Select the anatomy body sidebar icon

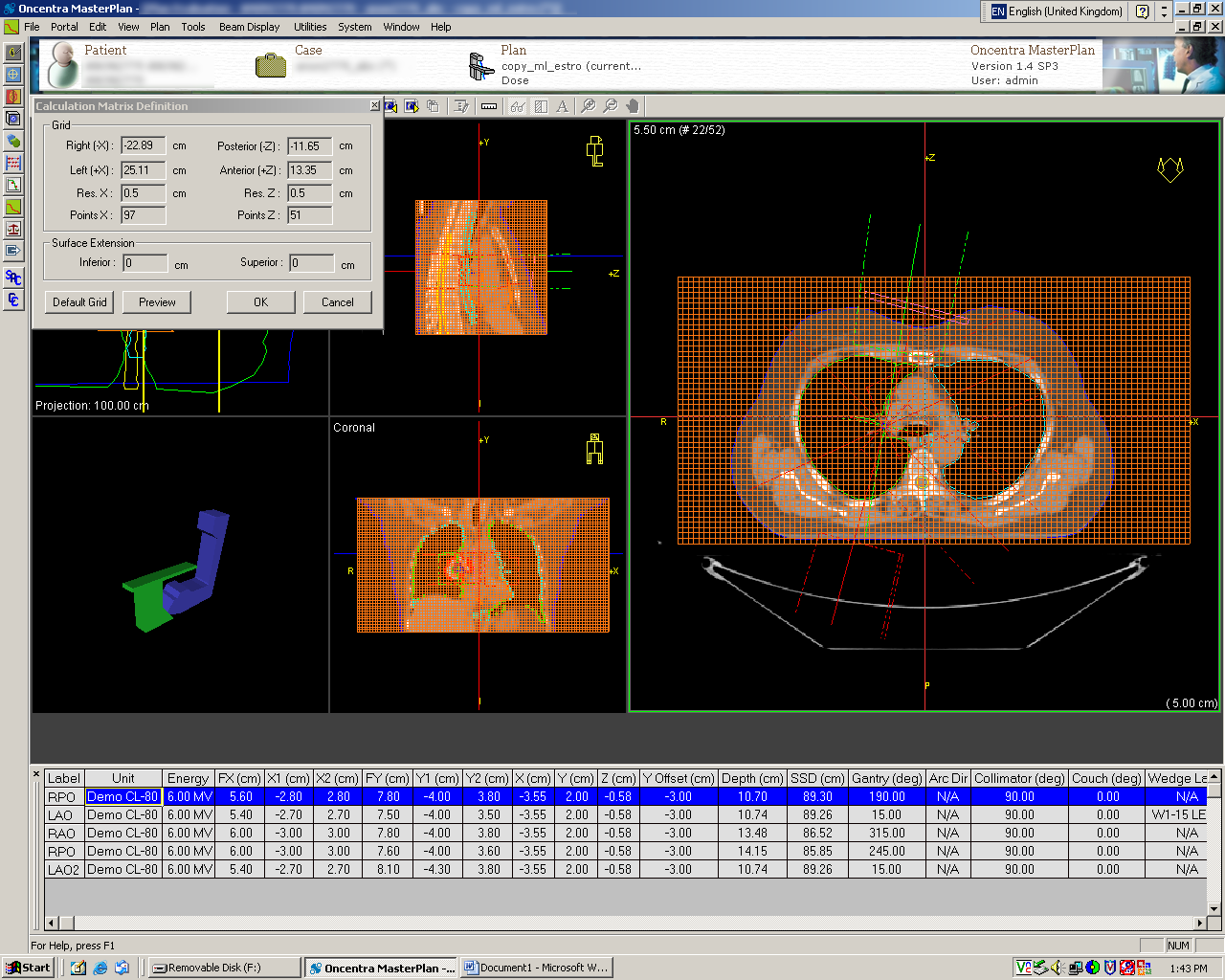tap(13, 97)
